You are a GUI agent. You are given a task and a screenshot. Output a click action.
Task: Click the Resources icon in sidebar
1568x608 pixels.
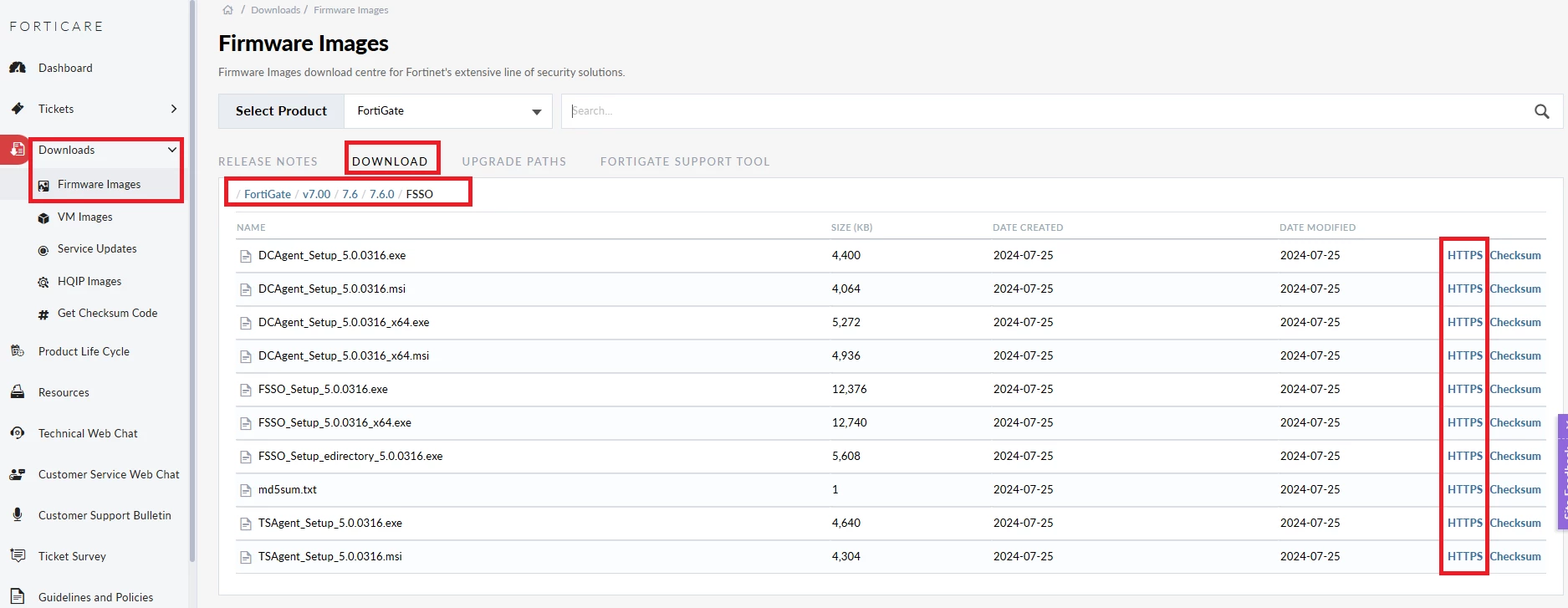point(18,392)
